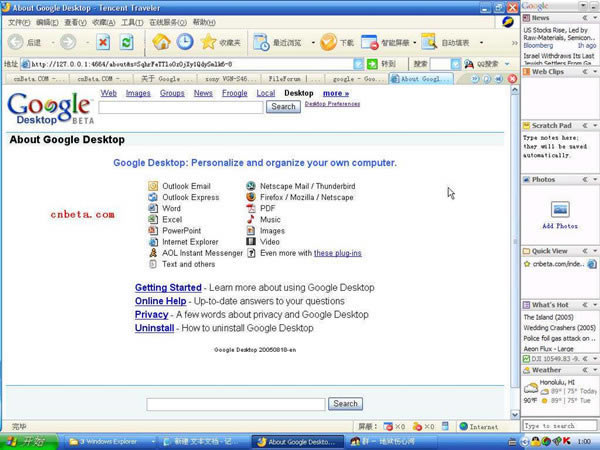Click the top Google Desktop search field

(x=181, y=107)
